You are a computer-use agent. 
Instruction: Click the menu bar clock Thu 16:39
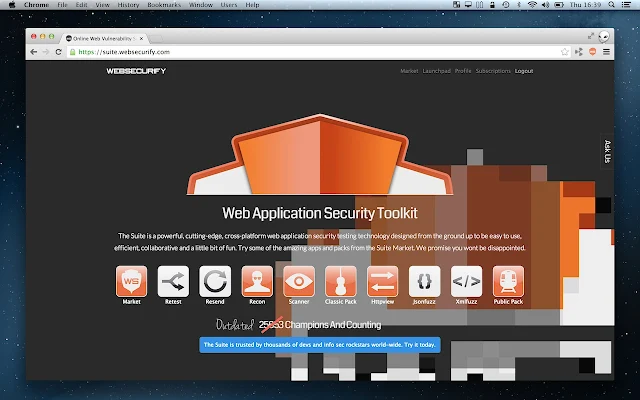(x=585, y=5)
